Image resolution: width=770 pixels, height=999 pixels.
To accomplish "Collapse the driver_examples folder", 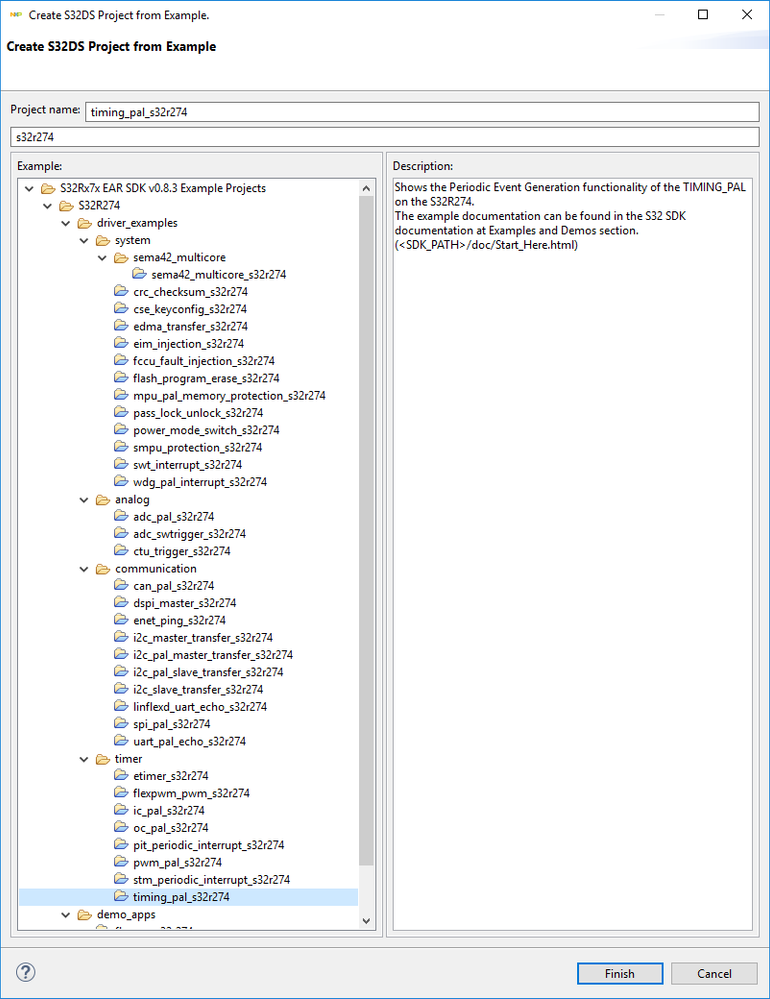I will coord(66,223).
